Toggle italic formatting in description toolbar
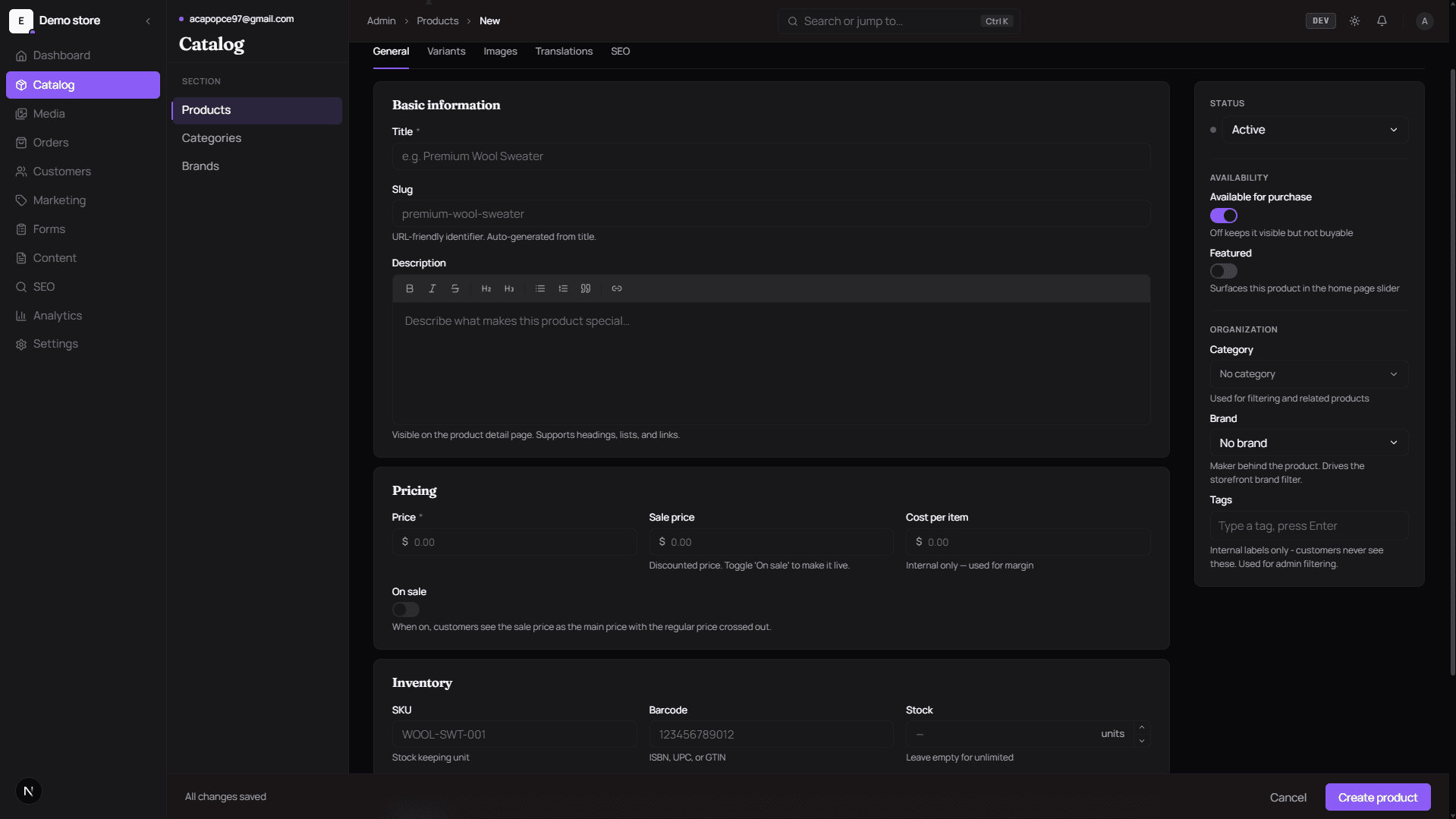Screen dimensions: 1456x819 432,288
